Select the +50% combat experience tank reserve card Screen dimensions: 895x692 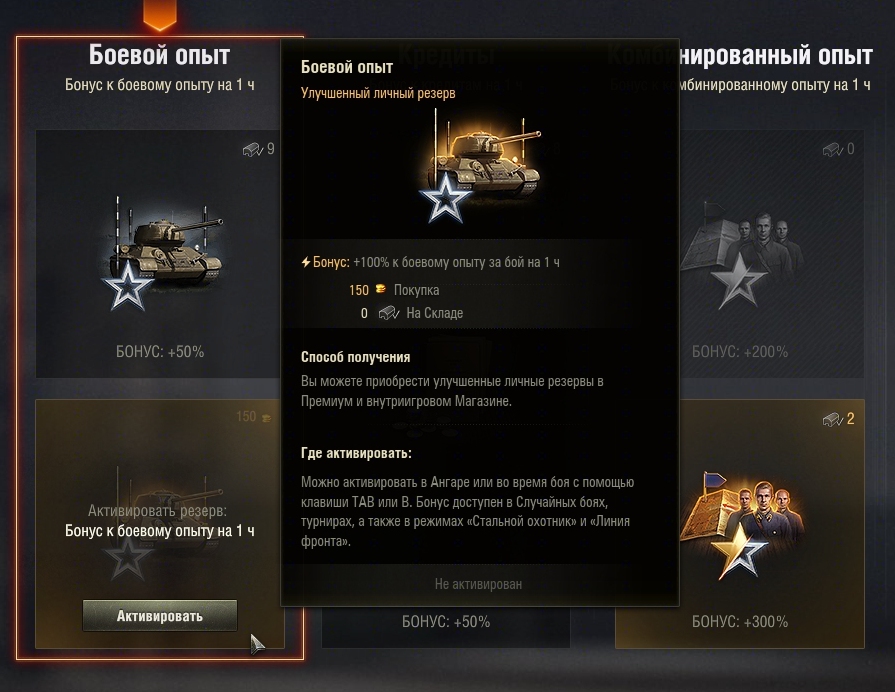[x=160, y=254]
